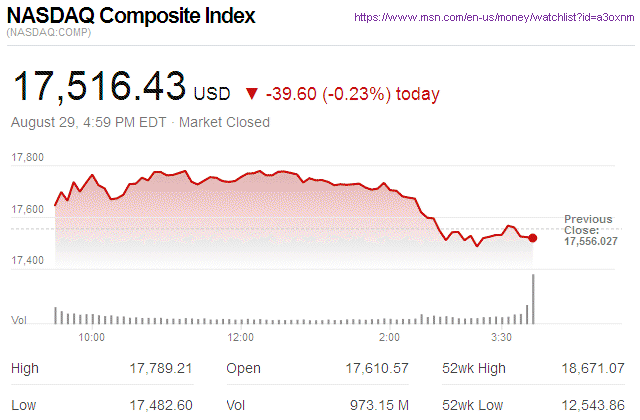640x420 pixels.
Task: Click the 12:00 time axis label
Action: pos(241,338)
